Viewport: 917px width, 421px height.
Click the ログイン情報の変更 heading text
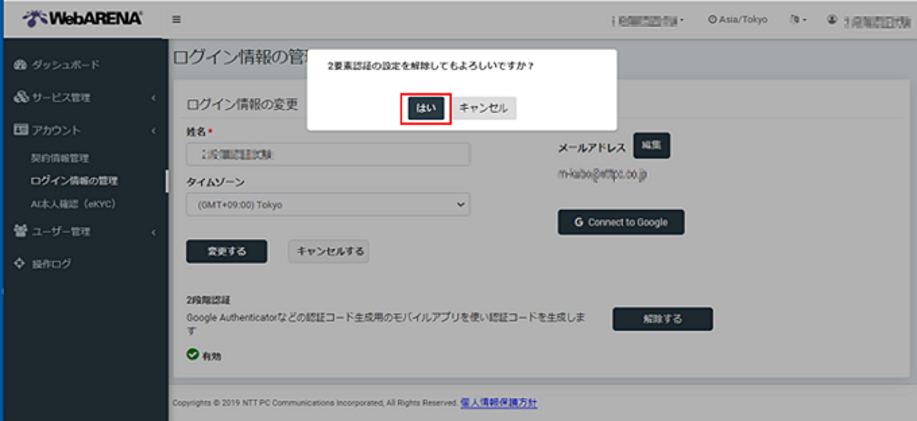coord(242,104)
